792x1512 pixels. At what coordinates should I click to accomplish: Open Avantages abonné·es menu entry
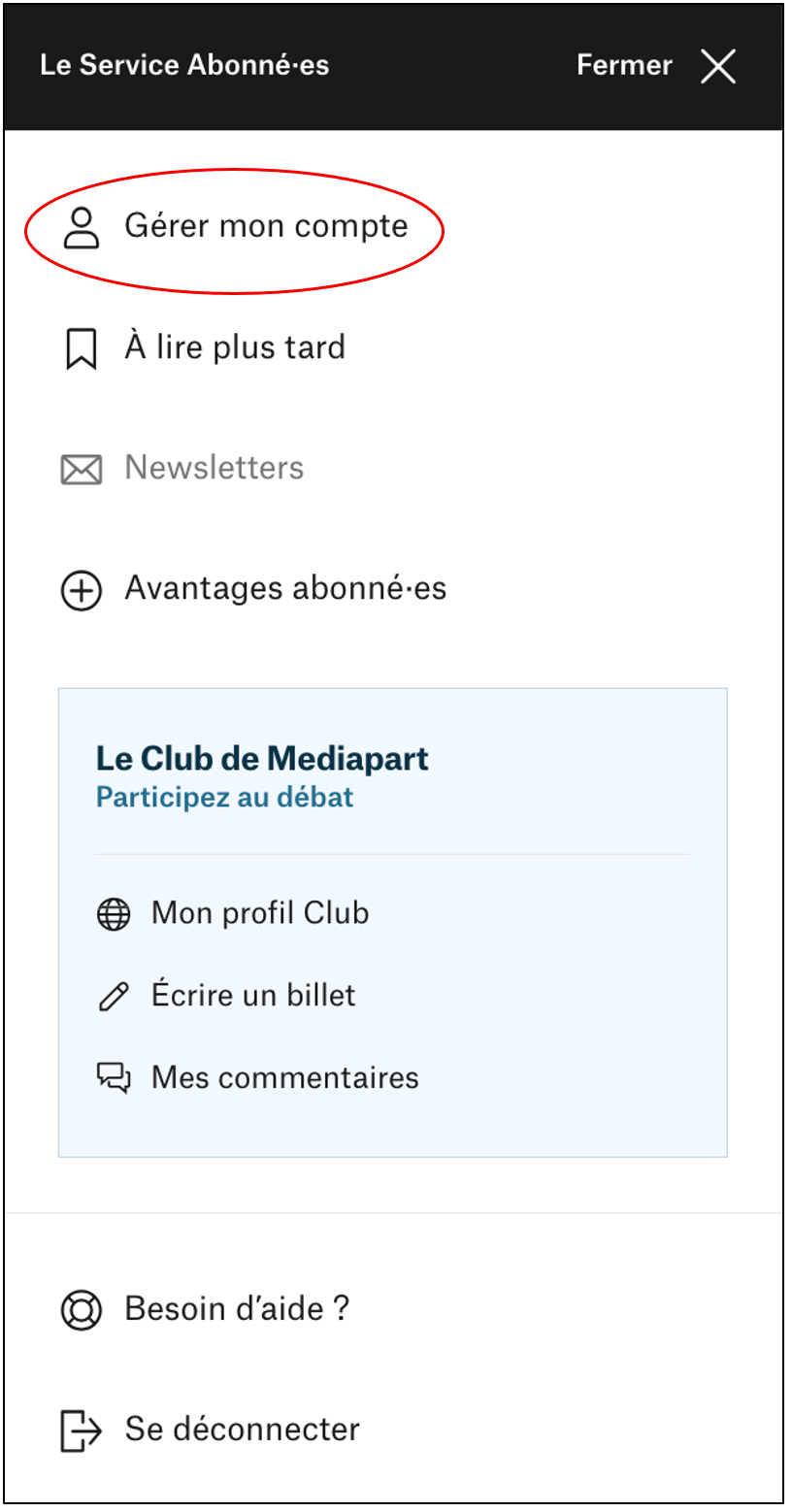pos(285,588)
